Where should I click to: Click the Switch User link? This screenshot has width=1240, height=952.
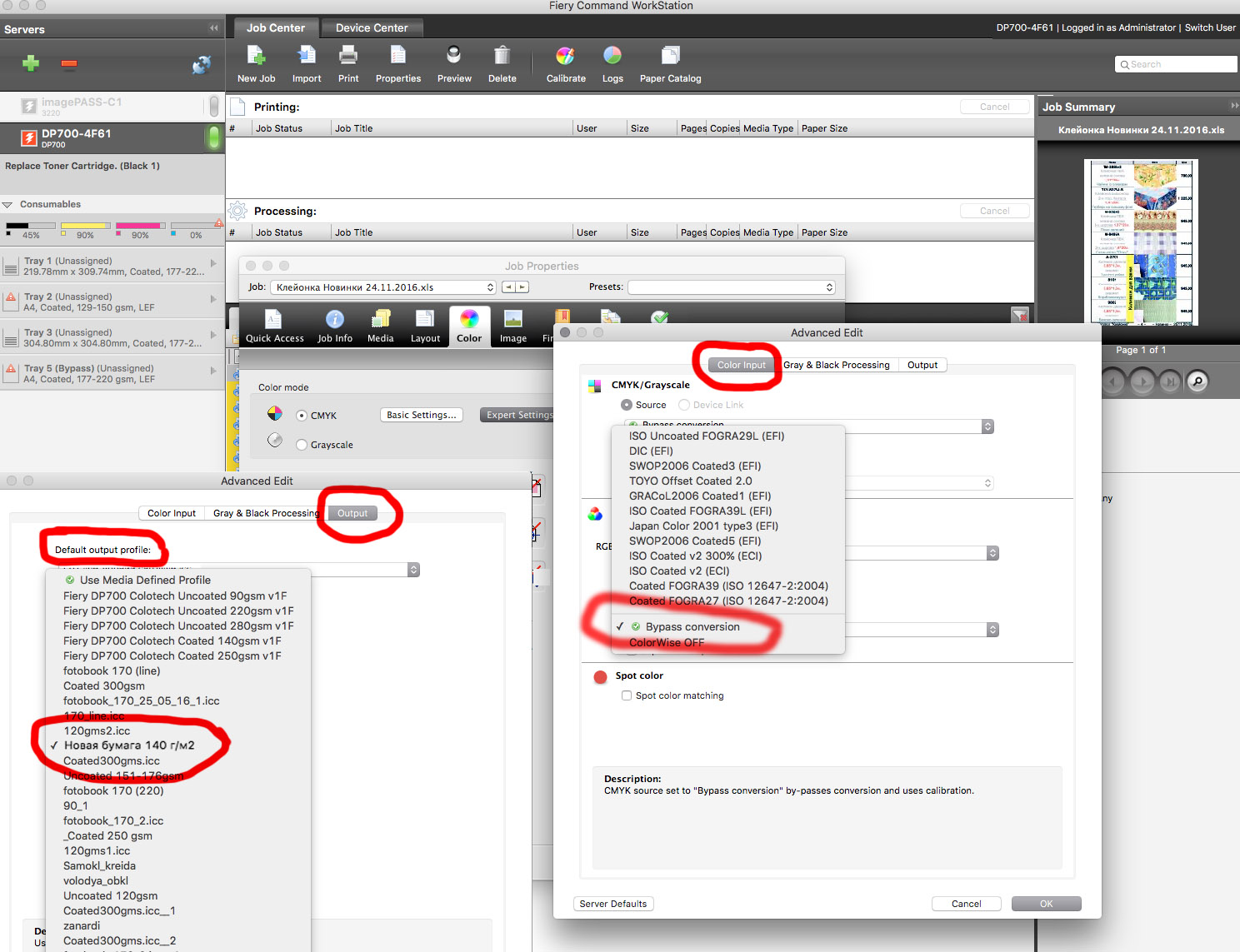tap(1210, 27)
